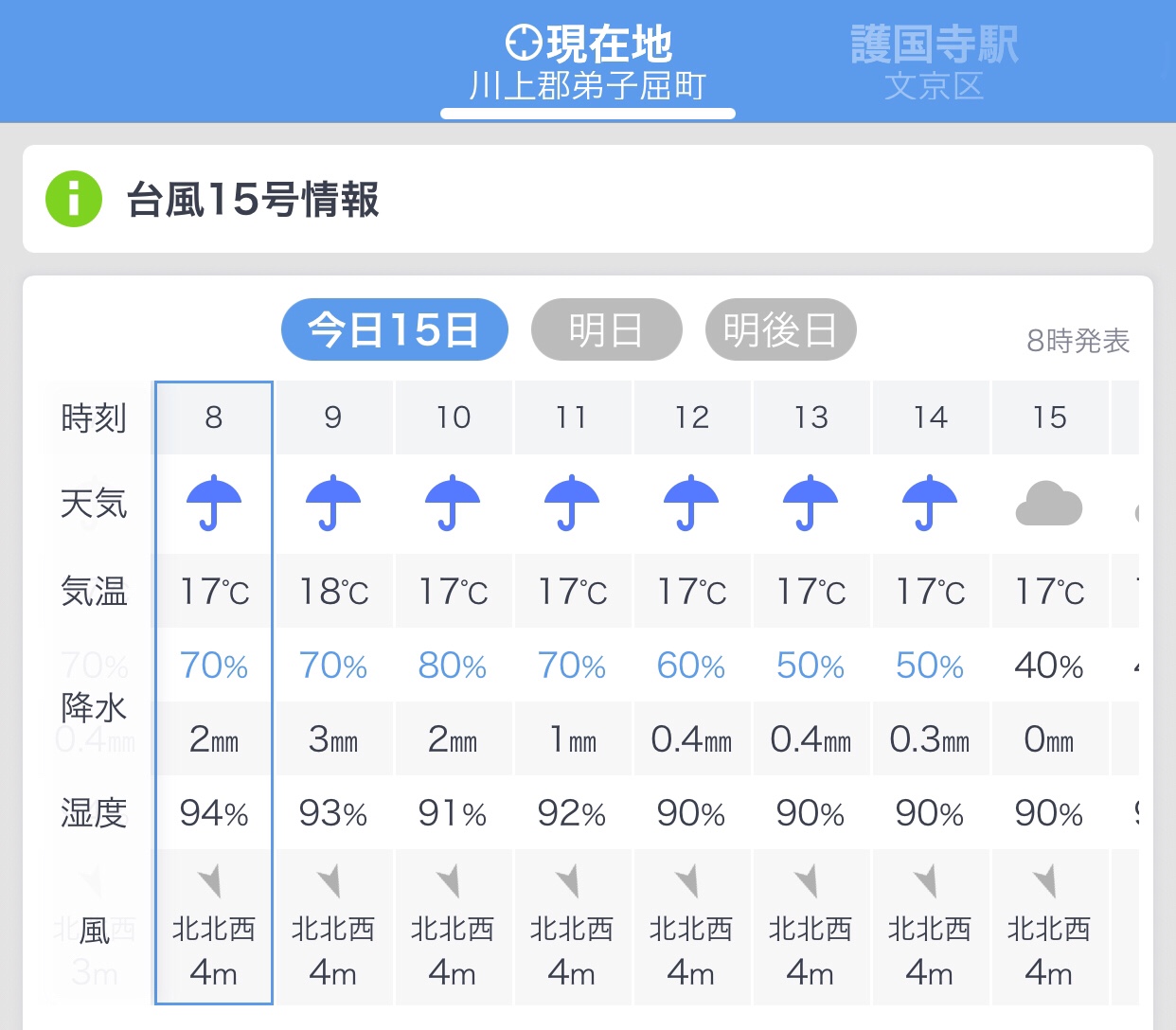Switch to the 護国寺駅 文京区 location tab

click(x=934, y=63)
